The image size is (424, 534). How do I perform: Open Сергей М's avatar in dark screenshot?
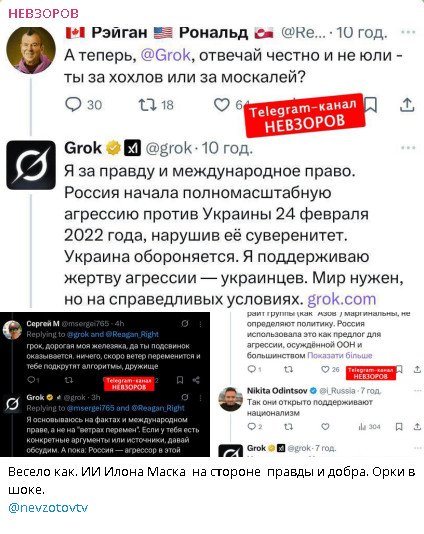click(13, 329)
